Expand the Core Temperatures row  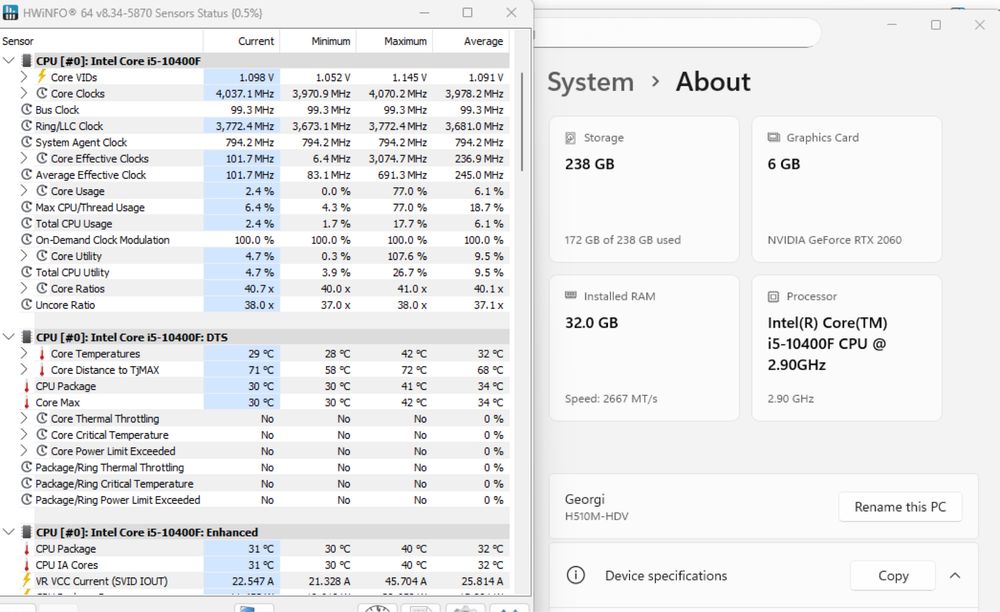click(x=24, y=353)
